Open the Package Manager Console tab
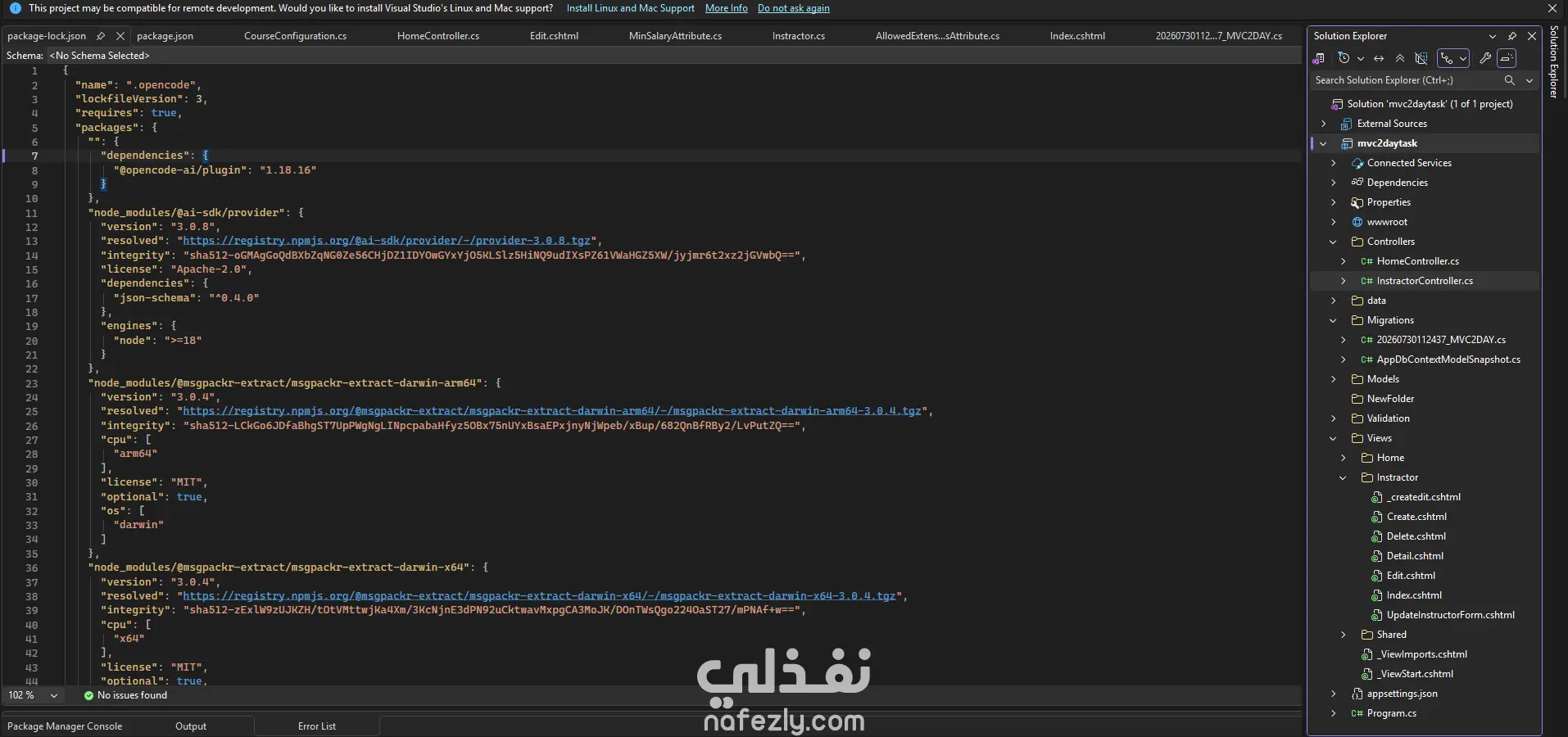 [65, 726]
